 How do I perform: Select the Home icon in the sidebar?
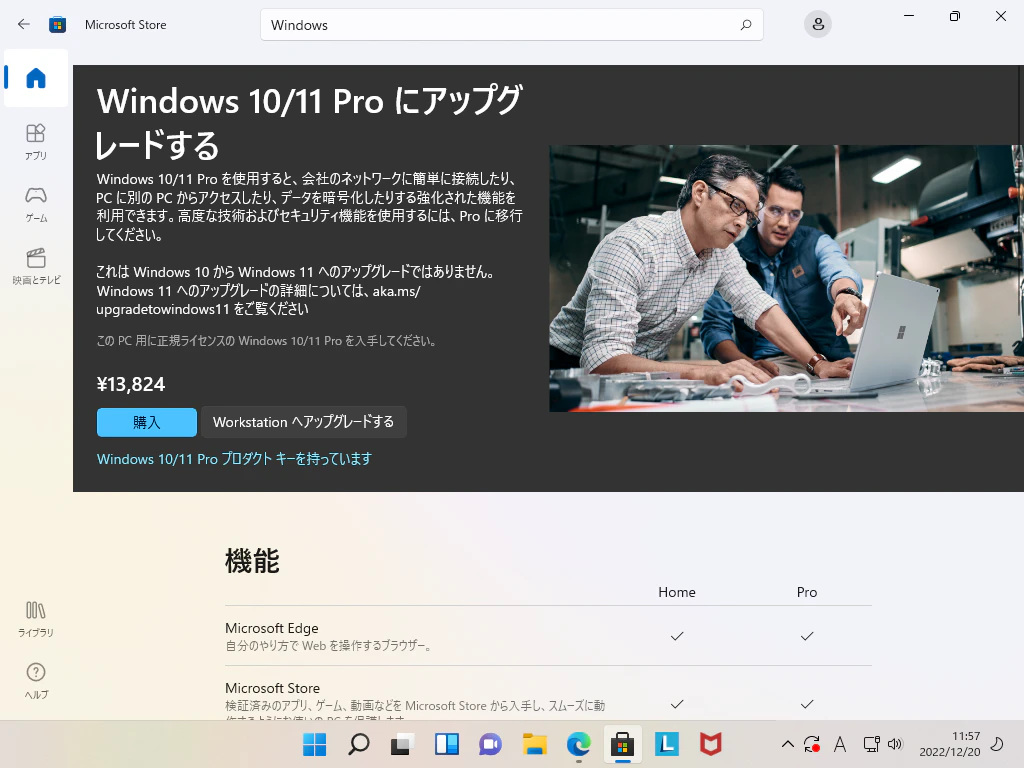pyautogui.click(x=36, y=78)
